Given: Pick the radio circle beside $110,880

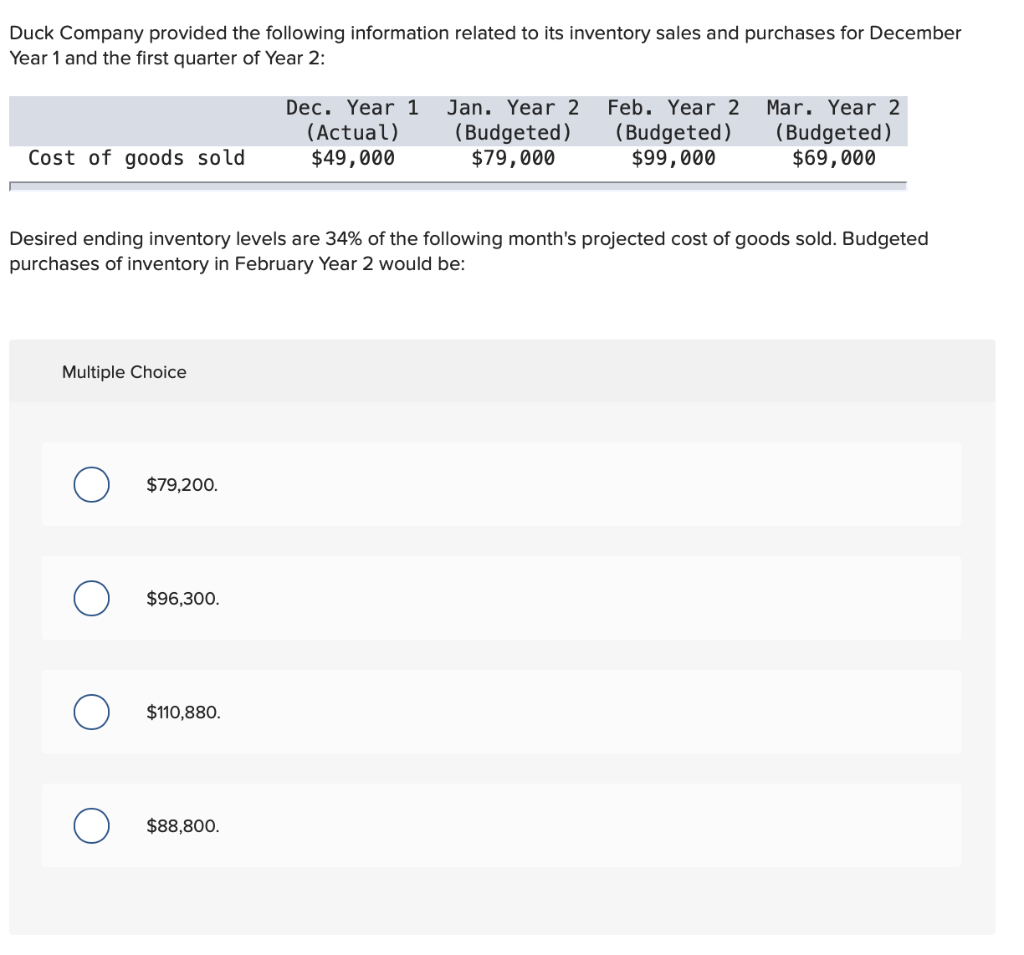Looking at the screenshot, I should [x=91, y=712].
